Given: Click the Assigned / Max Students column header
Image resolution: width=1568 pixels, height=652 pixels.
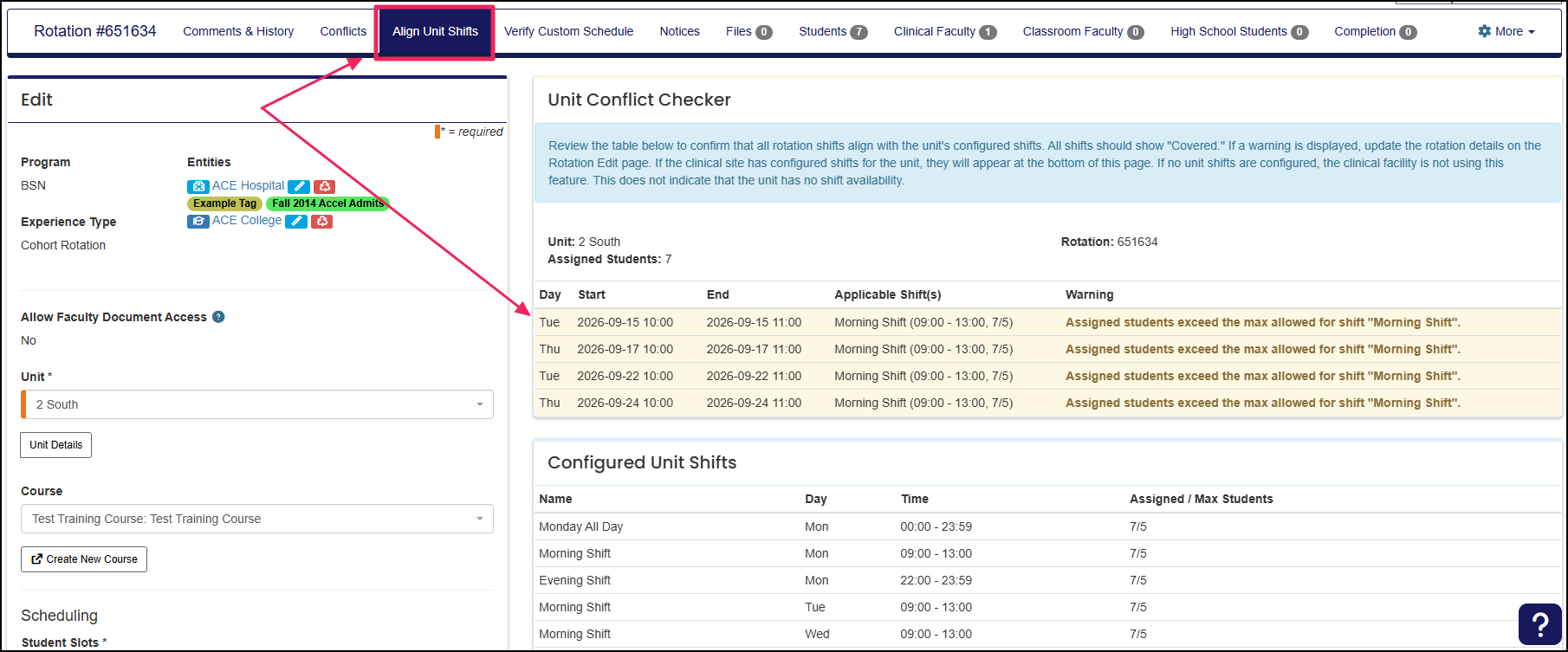Looking at the screenshot, I should [x=1201, y=499].
